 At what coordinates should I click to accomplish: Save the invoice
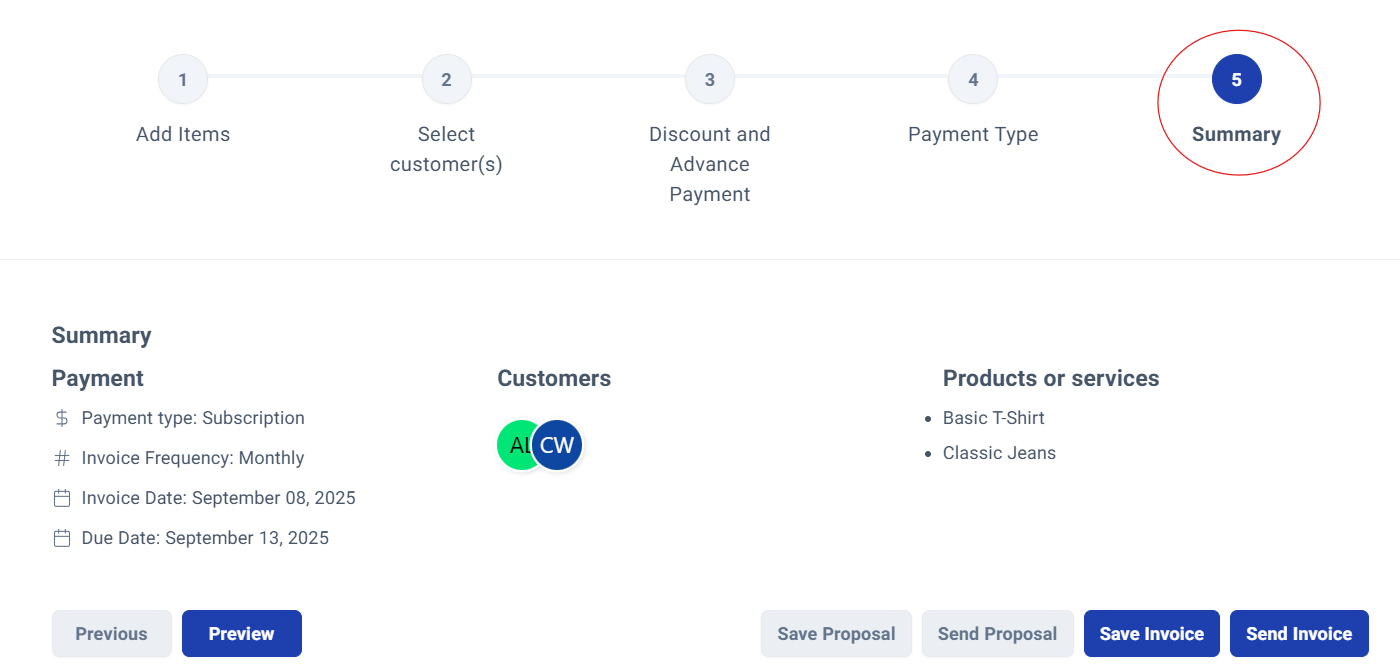pyautogui.click(x=1152, y=634)
